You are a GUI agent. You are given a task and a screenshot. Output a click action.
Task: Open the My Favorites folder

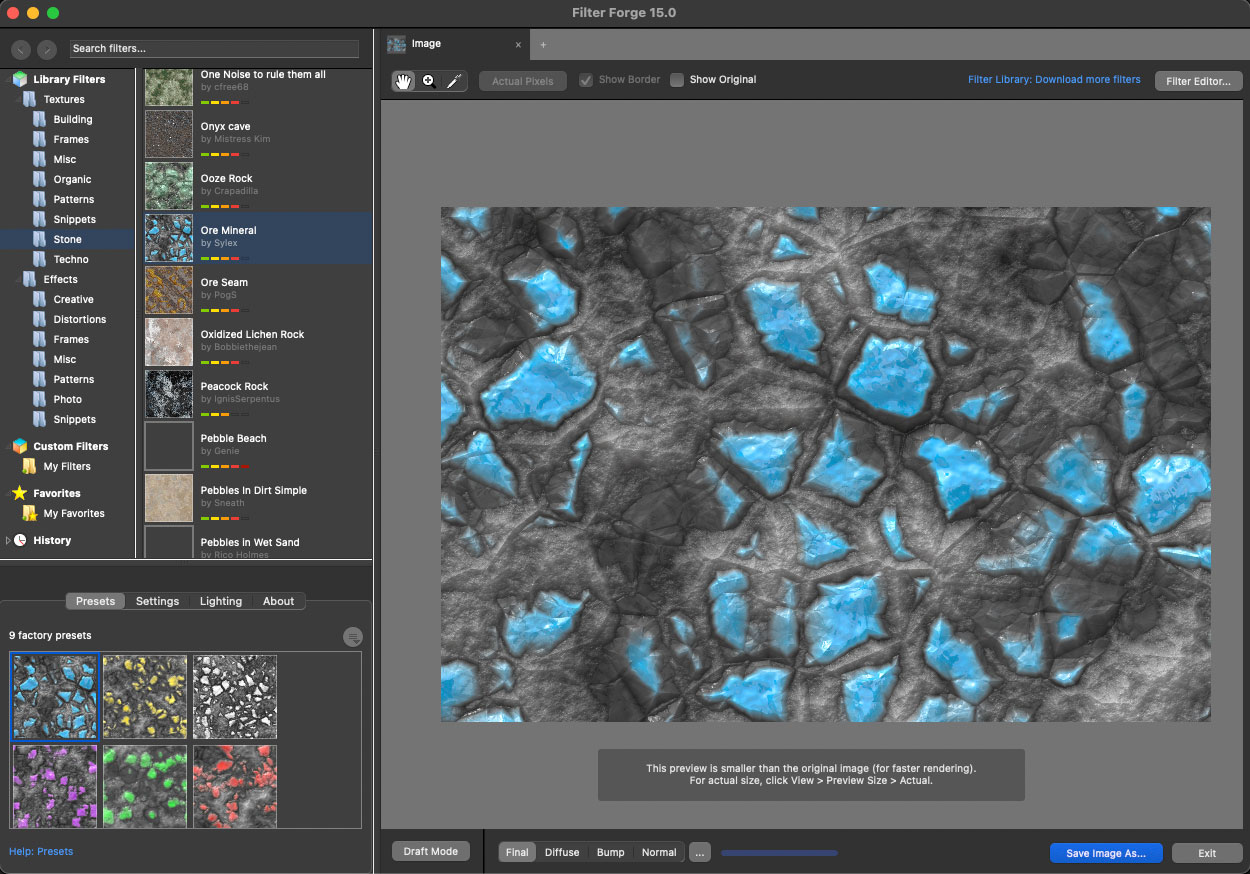74,513
